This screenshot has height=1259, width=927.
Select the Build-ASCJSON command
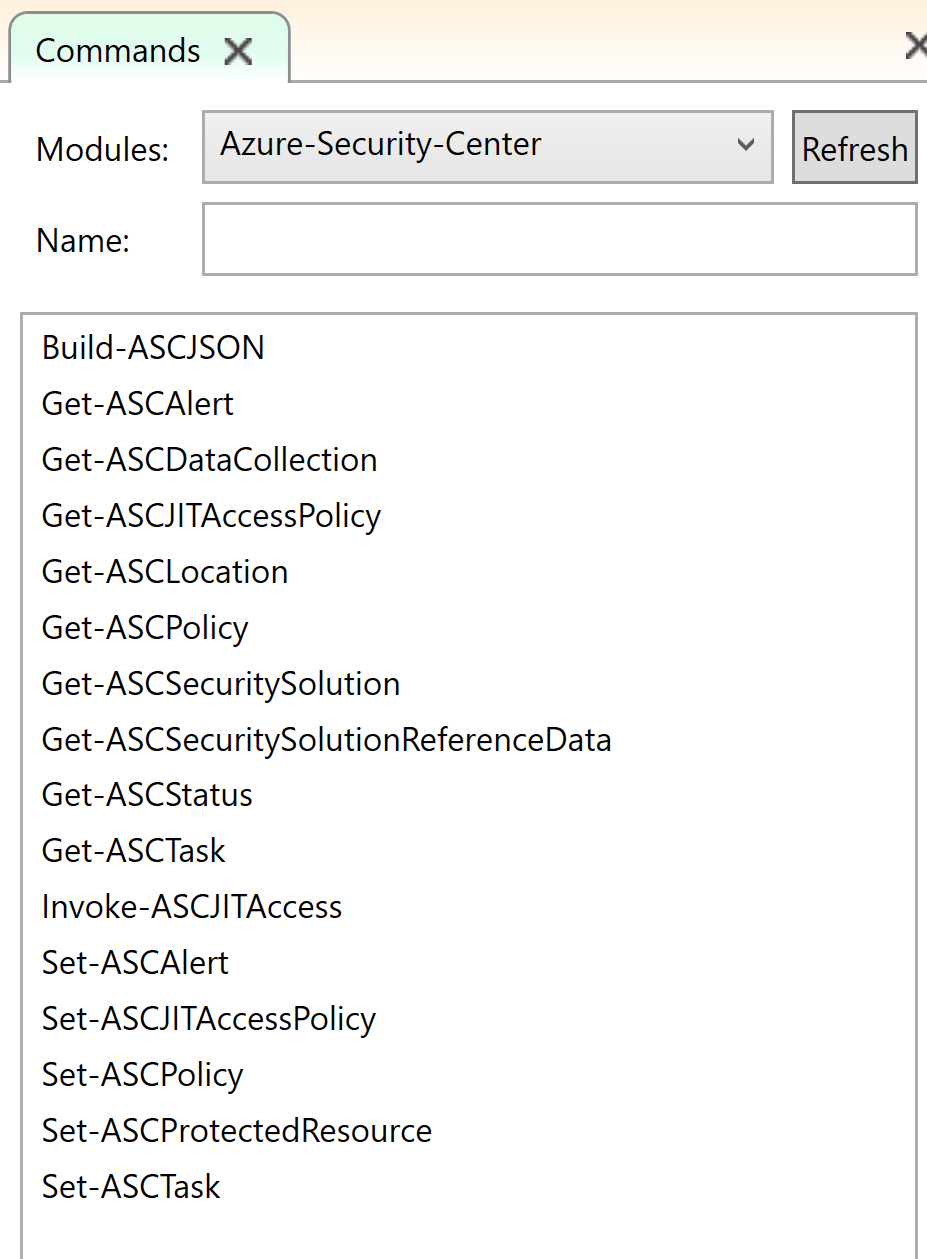click(153, 348)
